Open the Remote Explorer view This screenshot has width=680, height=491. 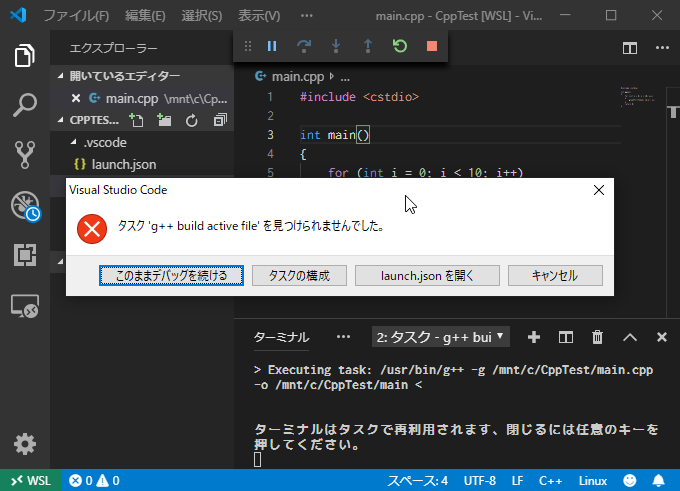[x=25, y=306]
